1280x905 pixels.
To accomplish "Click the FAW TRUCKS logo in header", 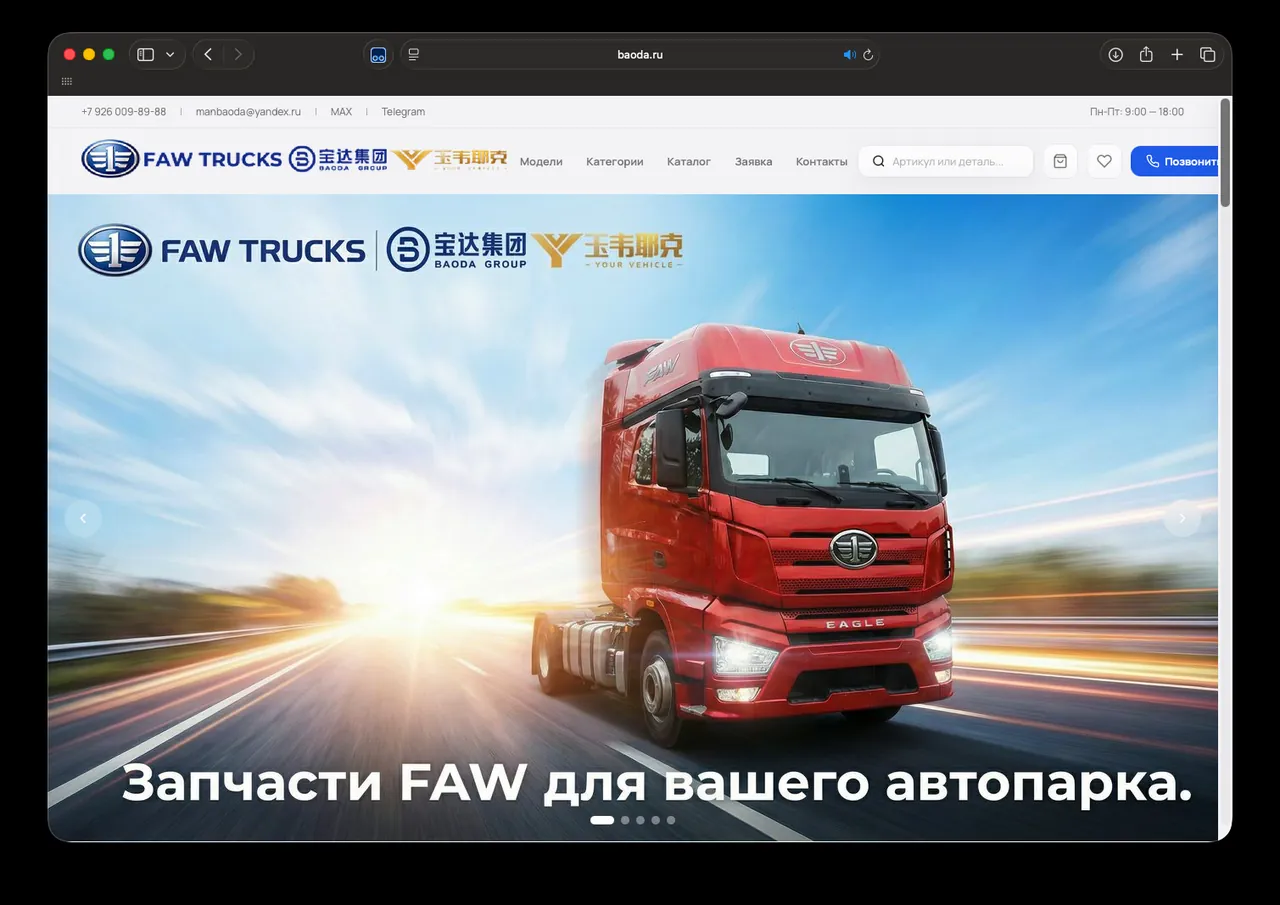I will point(182,159).
